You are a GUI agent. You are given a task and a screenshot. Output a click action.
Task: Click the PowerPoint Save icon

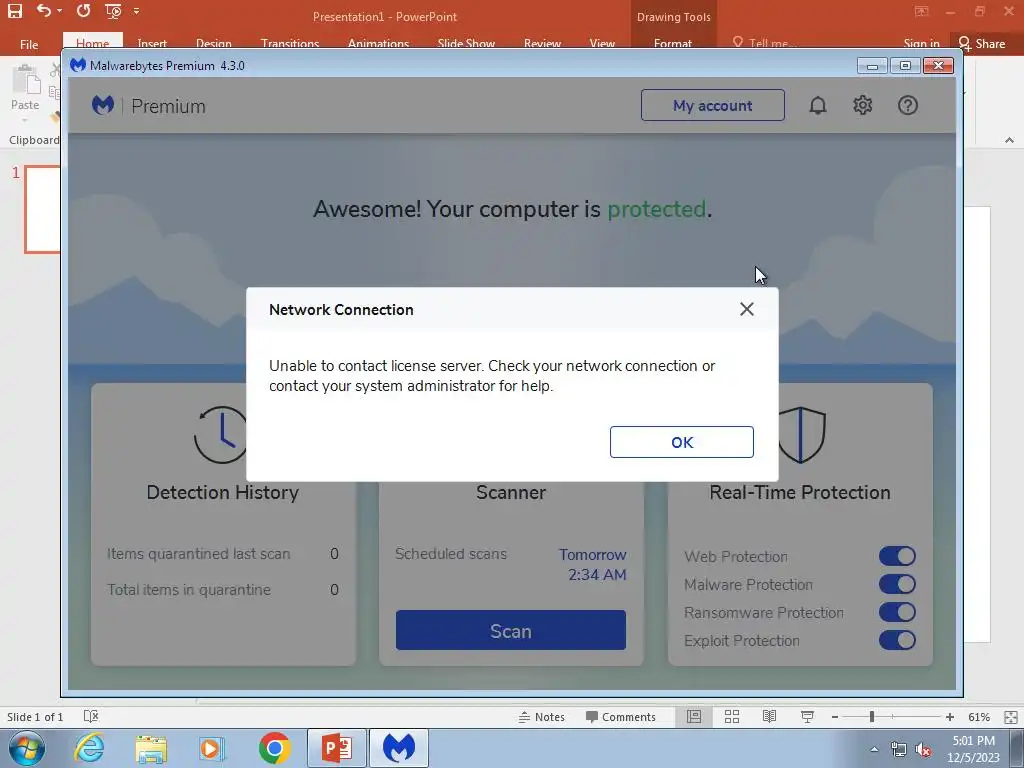pos(14,11)
